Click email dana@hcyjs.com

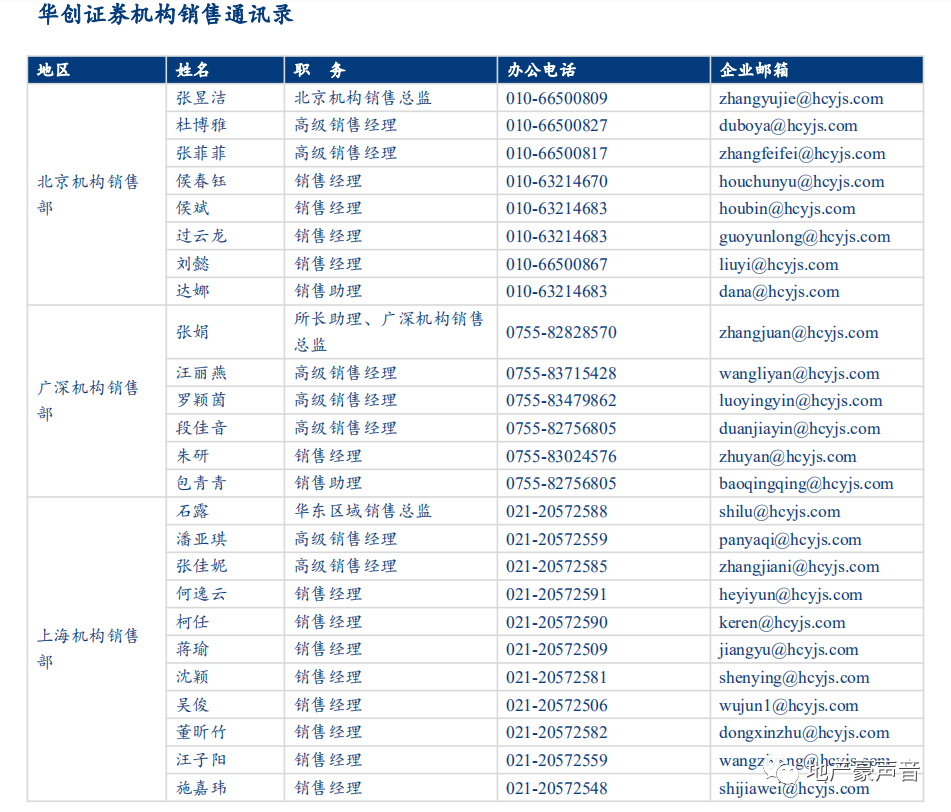pos(779,292)
